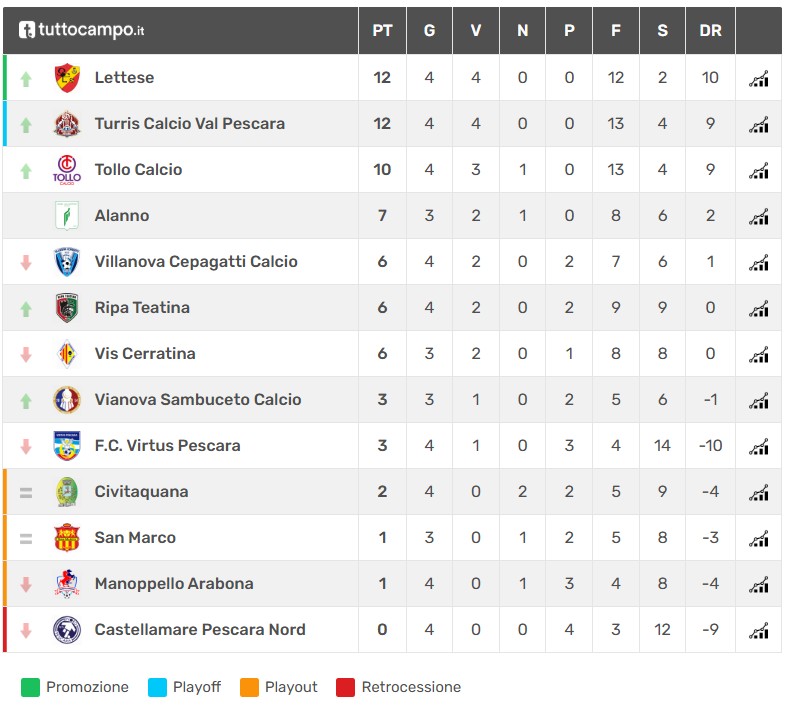
Task: Click the up-arrow trend indicator for Lettese
Action: (x=27, y=78)
